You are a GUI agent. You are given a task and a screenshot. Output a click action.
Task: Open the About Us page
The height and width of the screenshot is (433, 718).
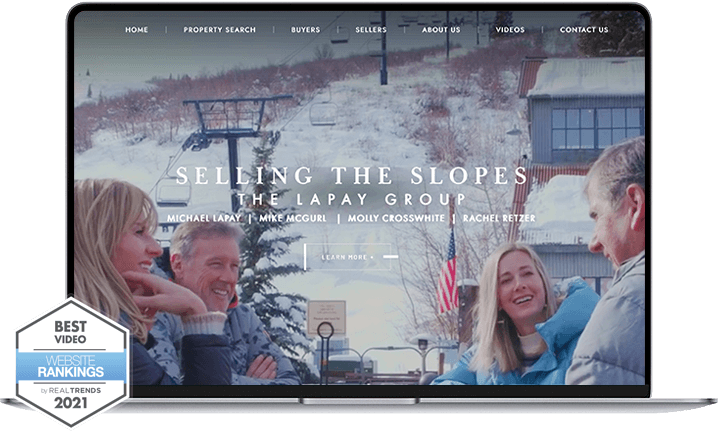pyautogui.click(x=441, y=30)
